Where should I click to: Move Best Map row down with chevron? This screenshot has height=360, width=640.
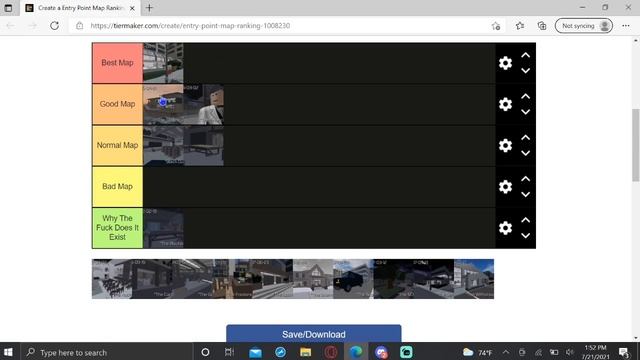pyautogui.click(x=526, y=71)
